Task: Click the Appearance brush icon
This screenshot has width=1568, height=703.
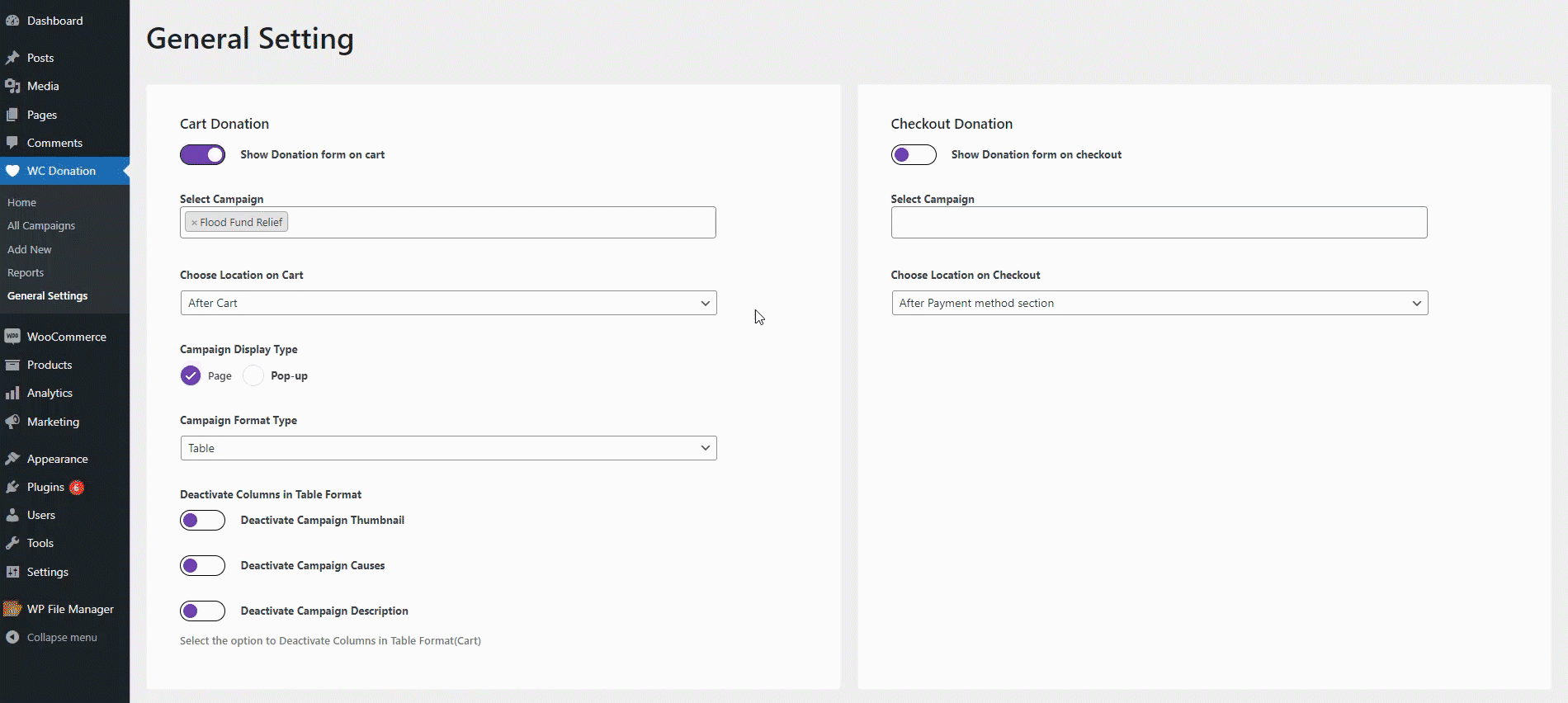Action: tap(12, 459)
